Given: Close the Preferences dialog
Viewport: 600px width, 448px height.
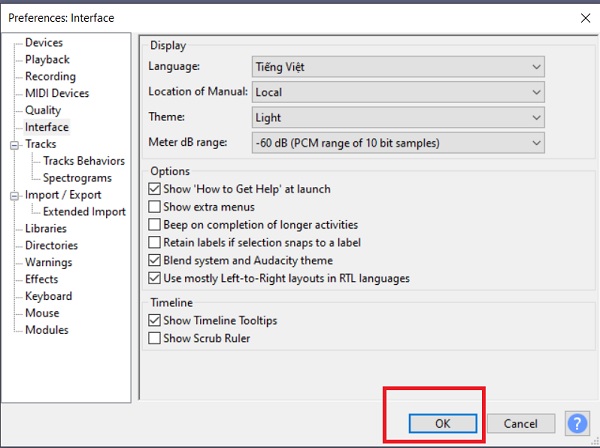Looking at the screenshot, I should click(585, 18).
